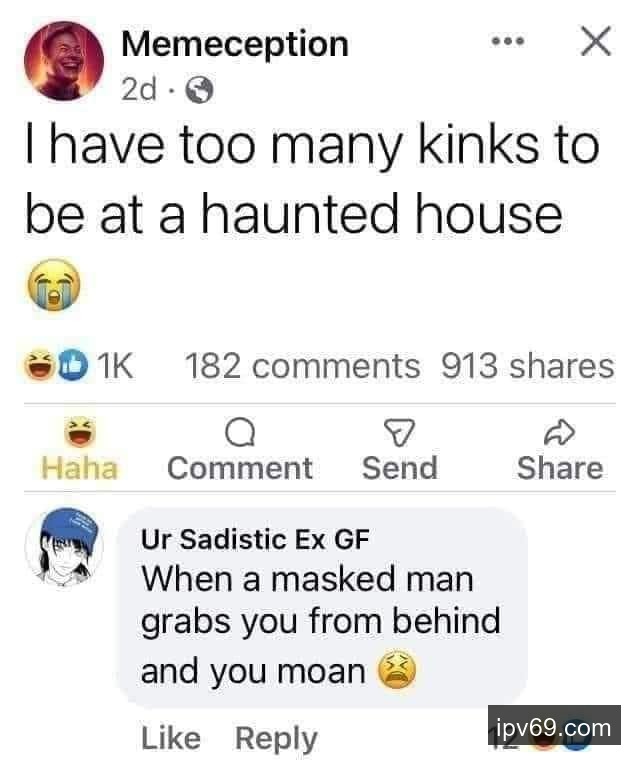Click the post timestamp 2d
This screenshot has height=764, width=640.
139,90
